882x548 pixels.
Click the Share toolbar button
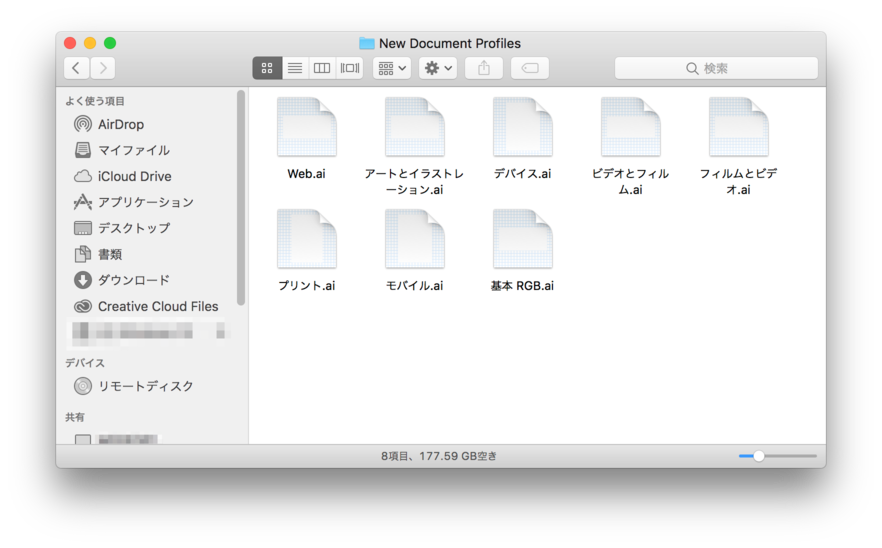click(484, 68)
